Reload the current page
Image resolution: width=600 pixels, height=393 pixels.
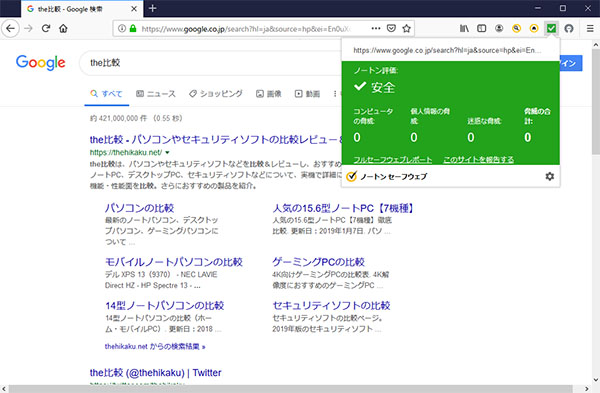(x=46, y=28)
